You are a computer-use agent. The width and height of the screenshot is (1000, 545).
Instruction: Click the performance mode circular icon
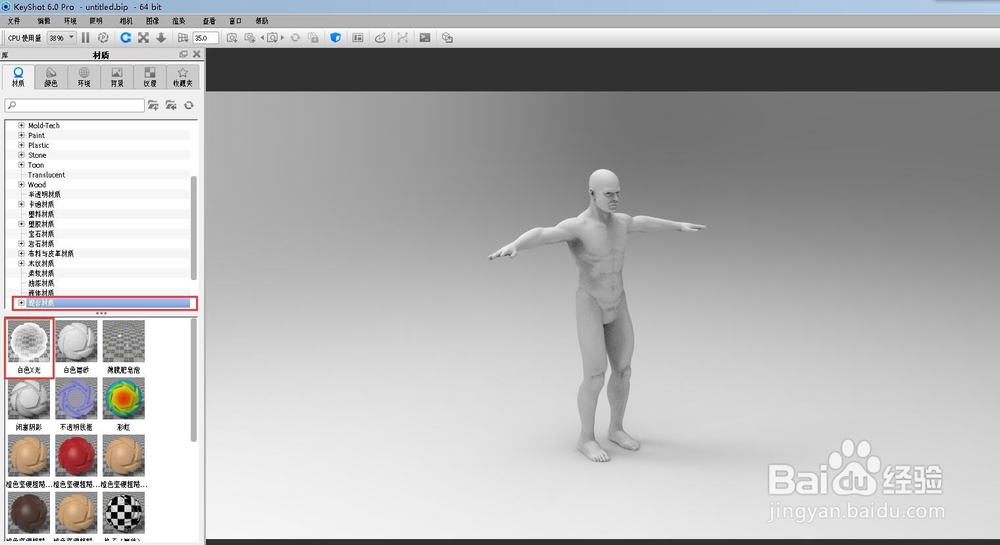(x=103, y=38)
